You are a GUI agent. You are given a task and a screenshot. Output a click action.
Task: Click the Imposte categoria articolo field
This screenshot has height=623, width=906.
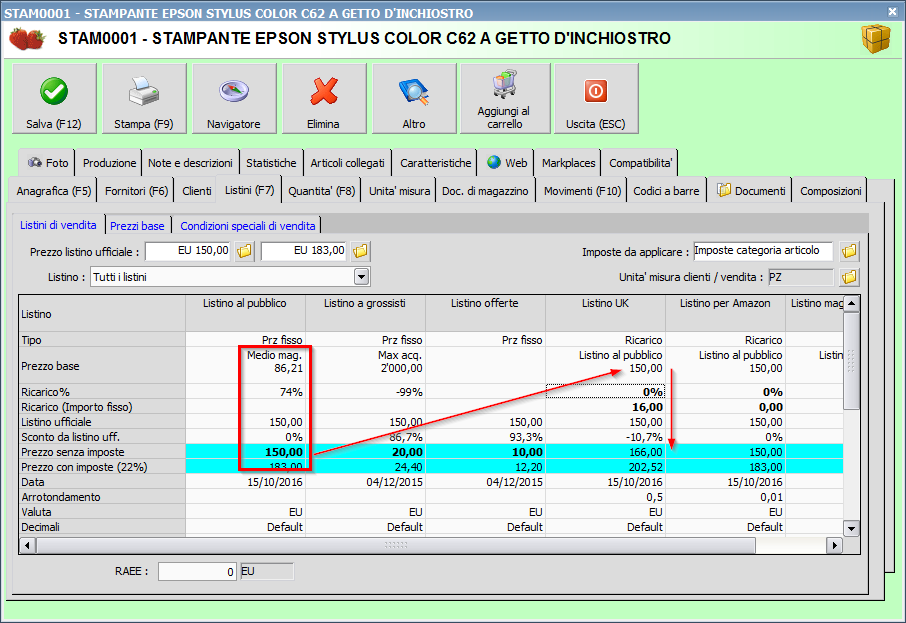click(x=763, y=251)
